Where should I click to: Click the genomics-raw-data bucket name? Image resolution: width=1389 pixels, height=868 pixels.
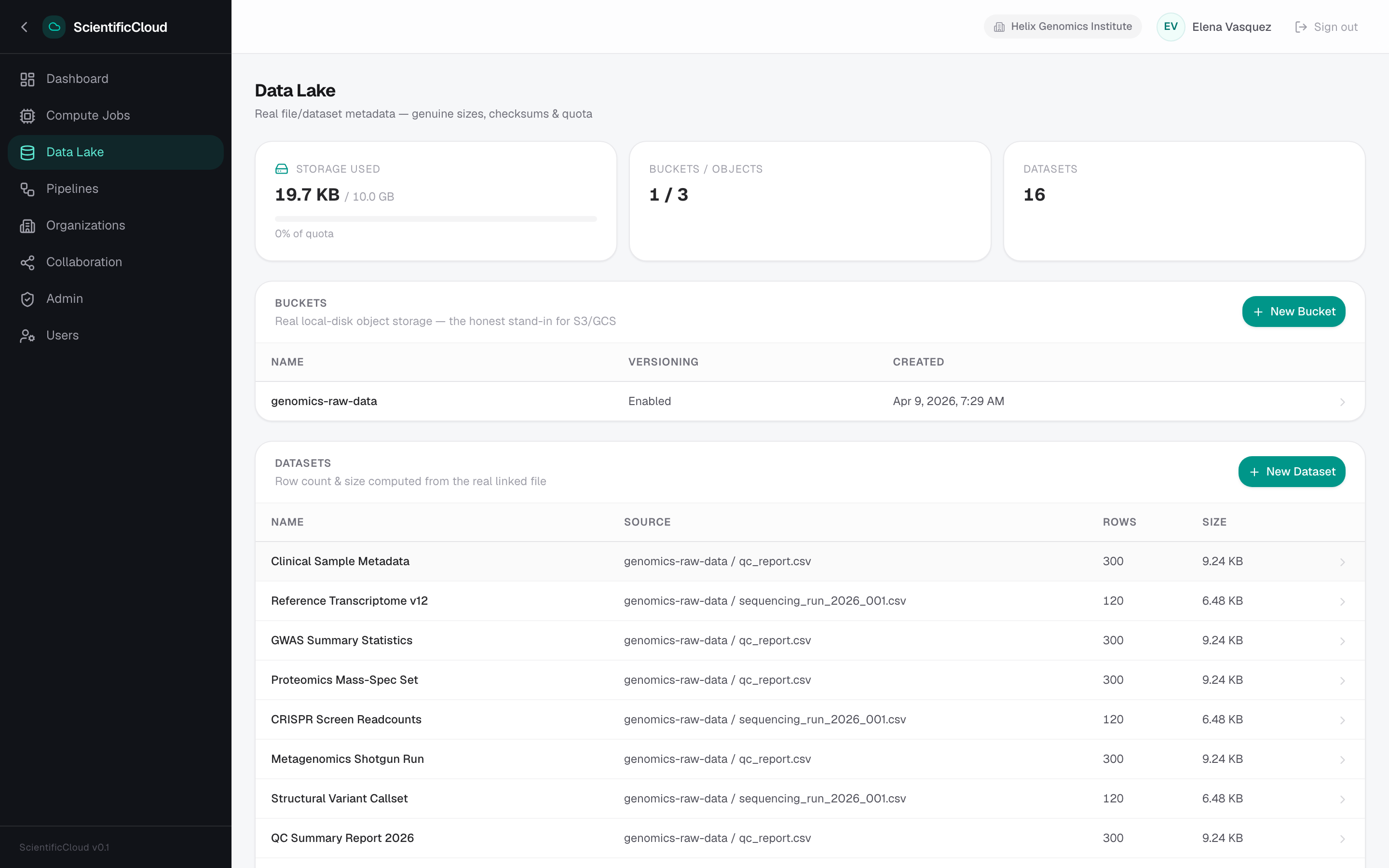pos(324,401)
